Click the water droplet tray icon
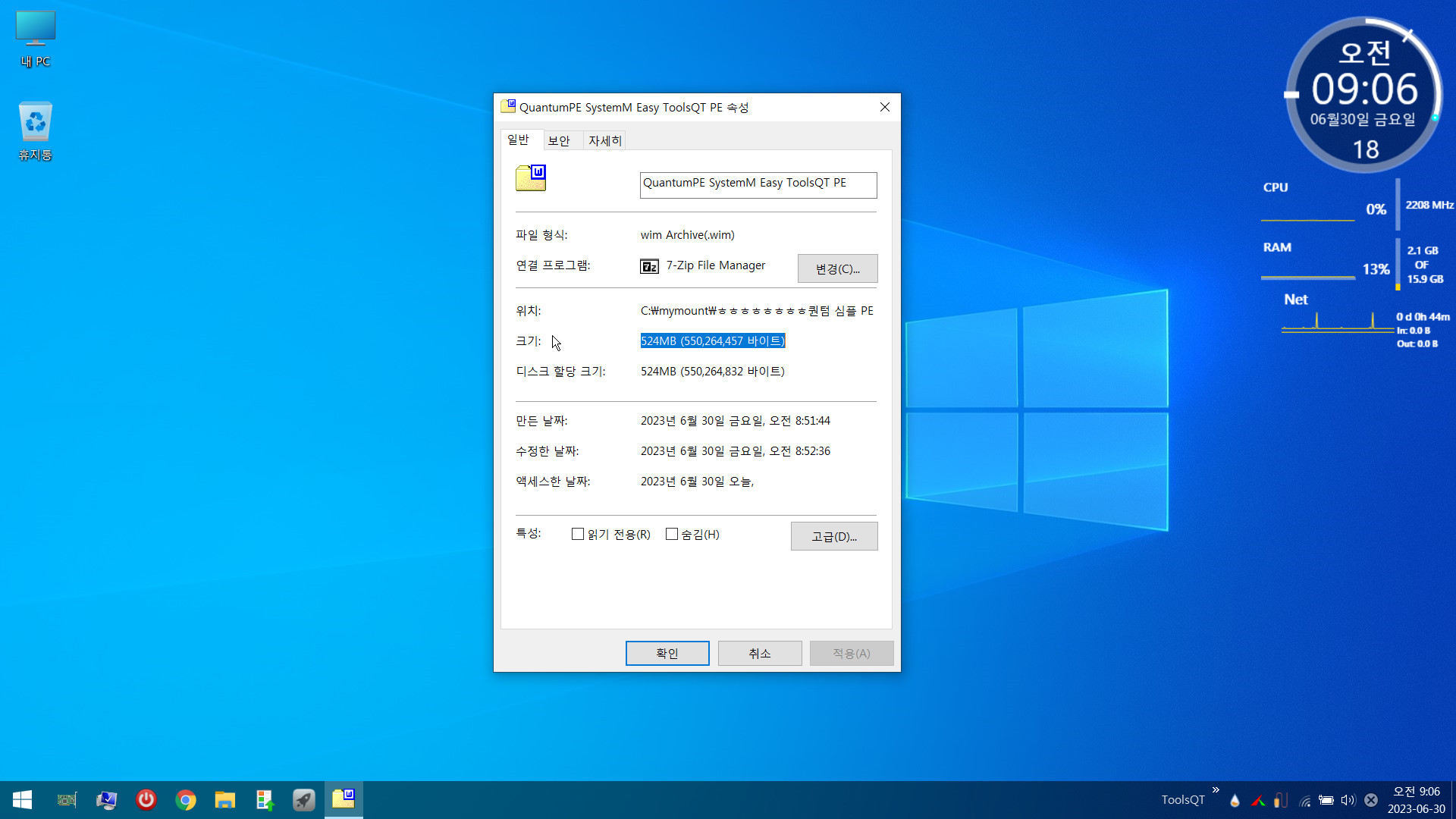The width and height of the screenshot is (1456, 819). click(x=1235, y=800)
